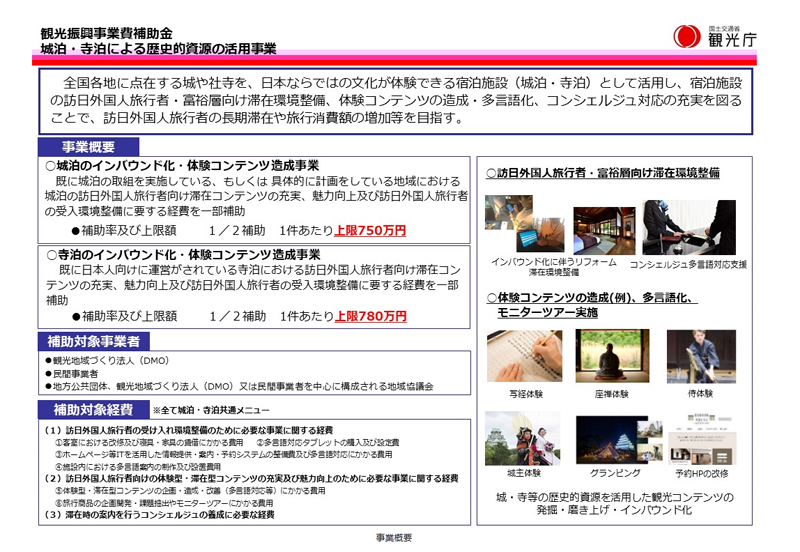The height and width of the screenshot is (552, 800).
Task: Click the グランピング caption
Action: (x=615, y=473)
